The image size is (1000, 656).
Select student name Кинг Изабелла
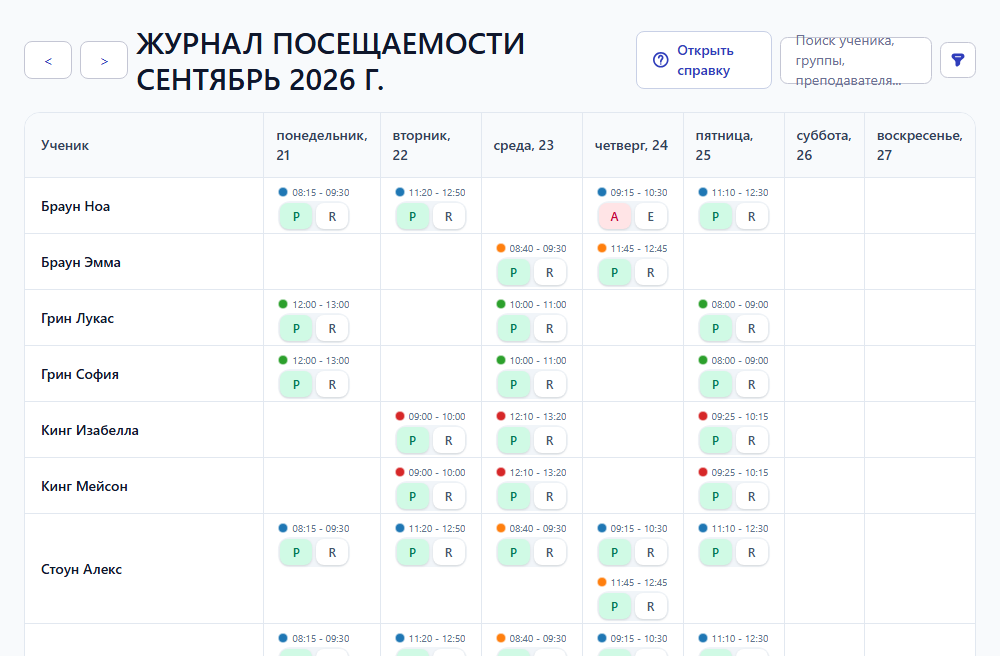coord(90,430)
